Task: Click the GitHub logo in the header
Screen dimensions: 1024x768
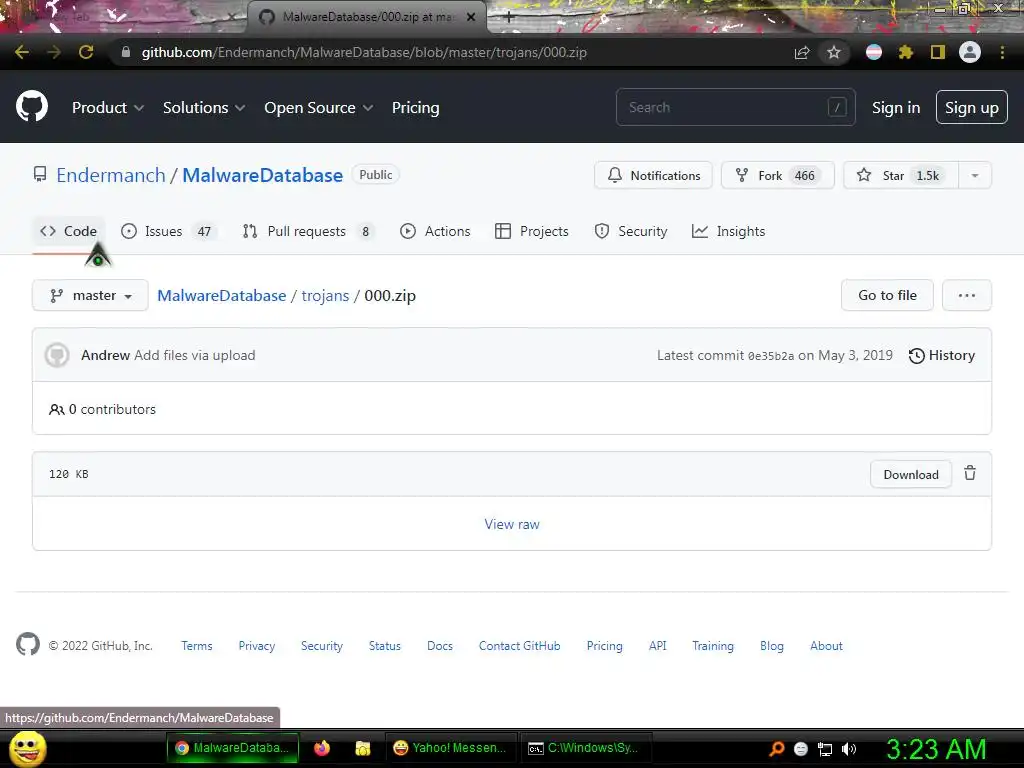Action: [32, 107]
